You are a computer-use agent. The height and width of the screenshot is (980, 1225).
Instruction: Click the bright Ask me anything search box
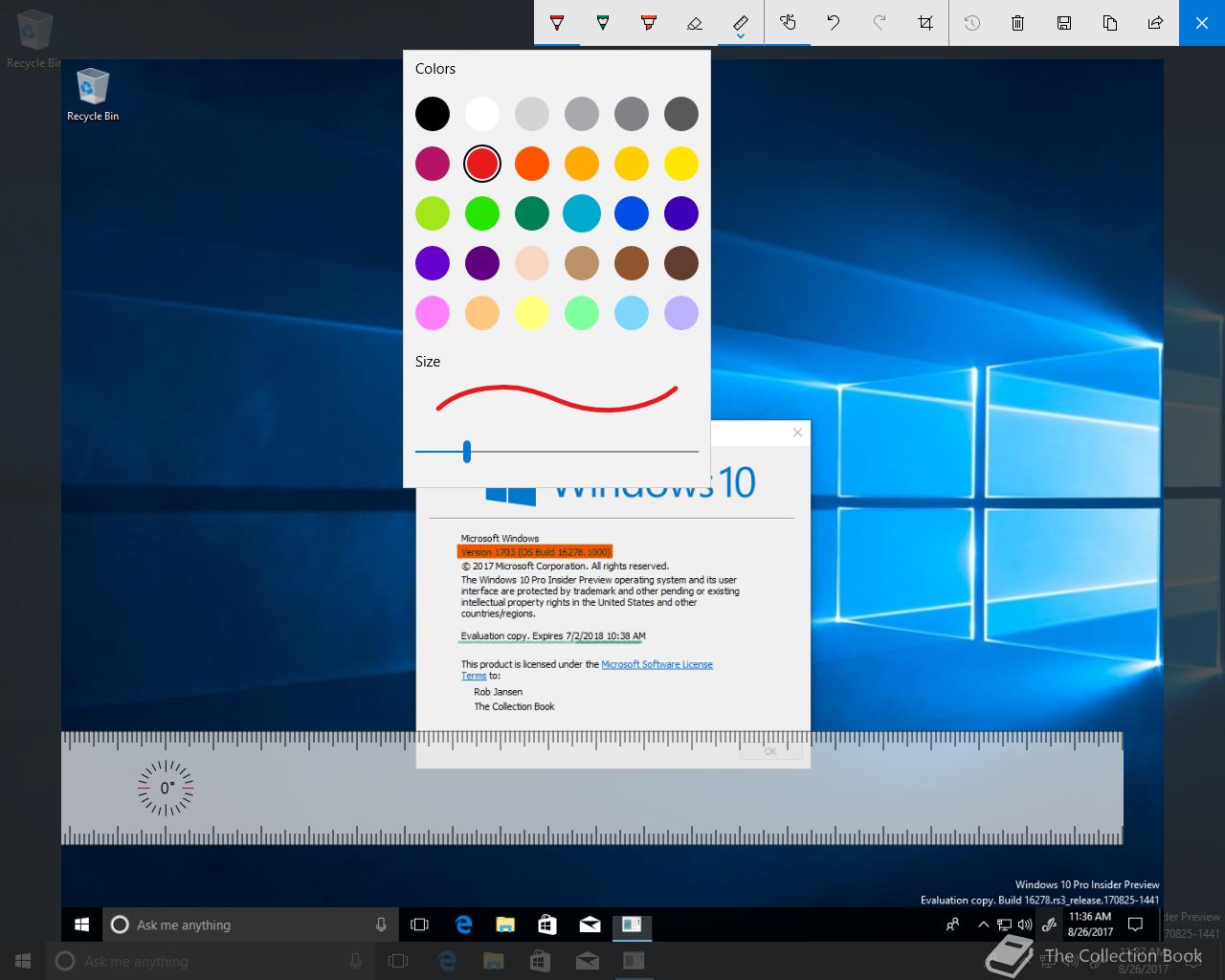point(250,924)
